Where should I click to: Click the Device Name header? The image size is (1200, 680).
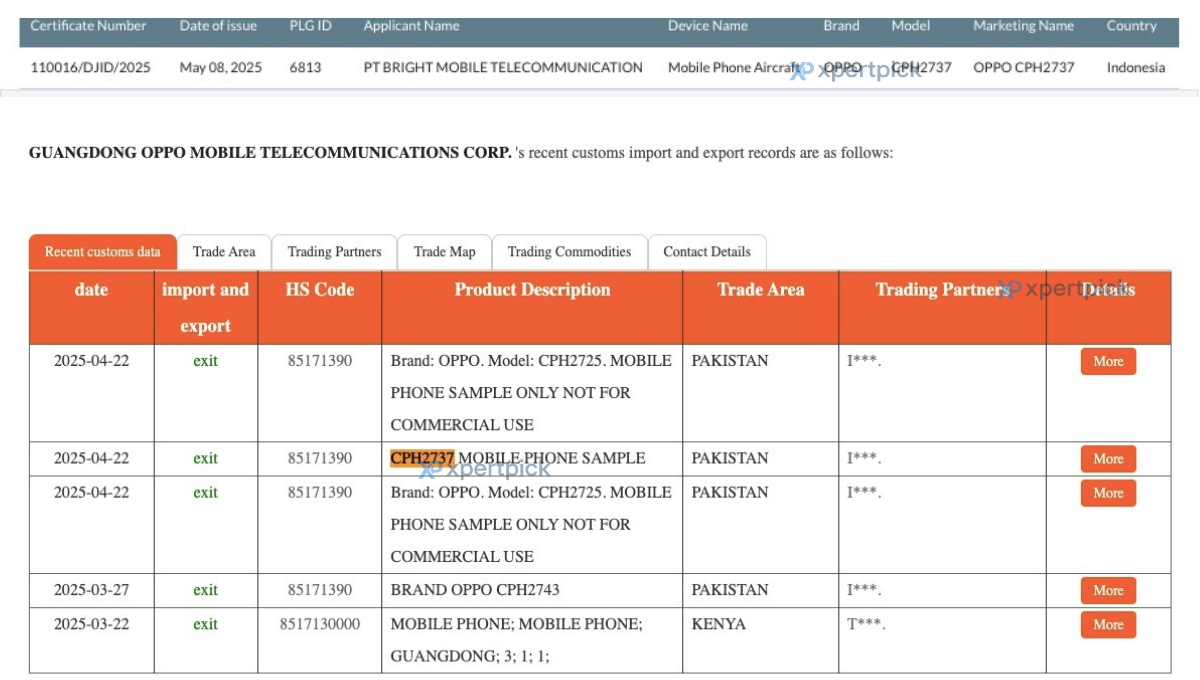click(x=708, y=26)
